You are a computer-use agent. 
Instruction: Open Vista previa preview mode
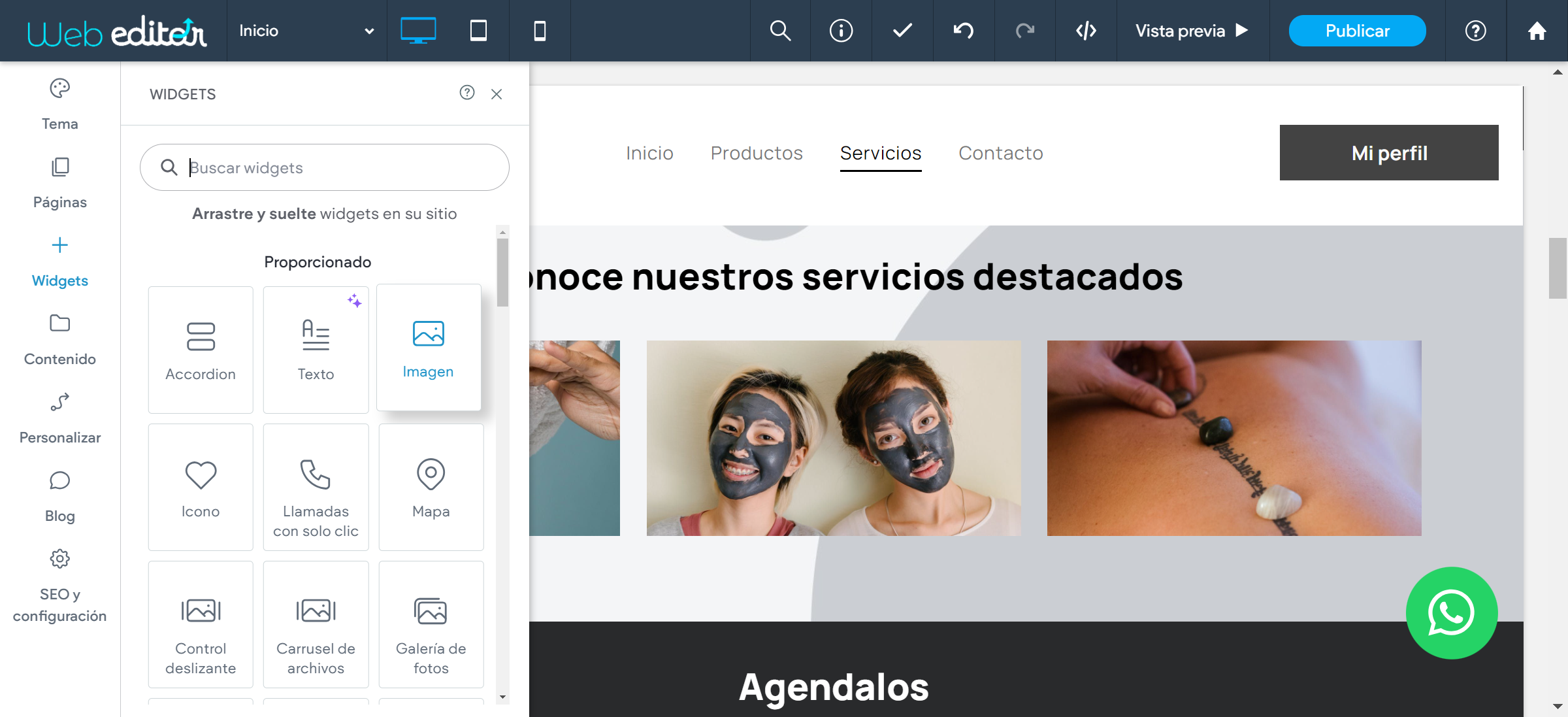[1192, 31]
